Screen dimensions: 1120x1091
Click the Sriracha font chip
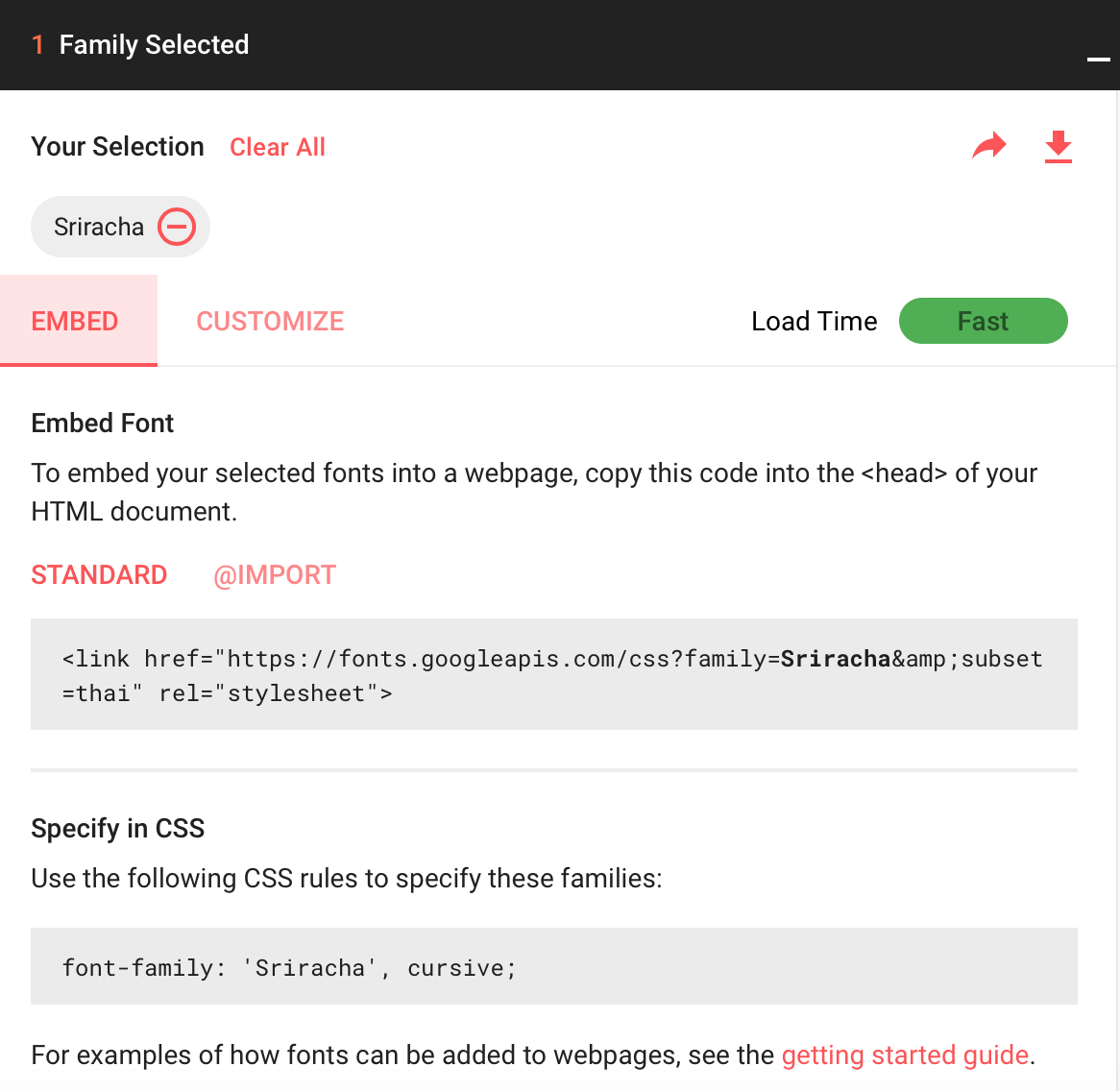[x=120, y=227]
